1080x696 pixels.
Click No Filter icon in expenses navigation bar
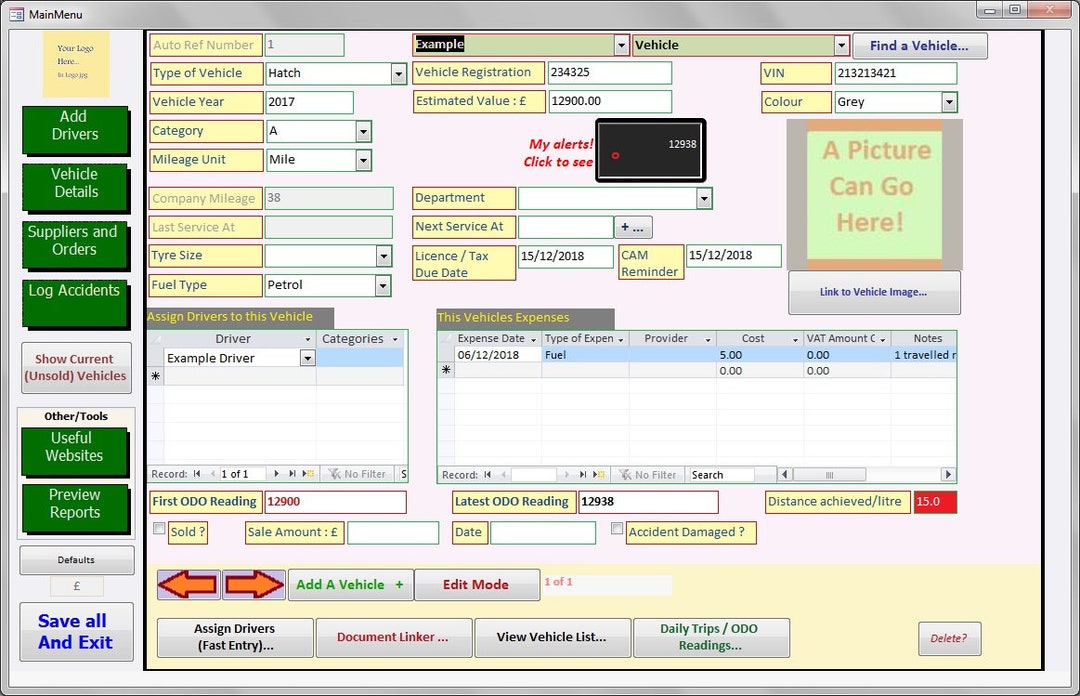pos(645,474)
